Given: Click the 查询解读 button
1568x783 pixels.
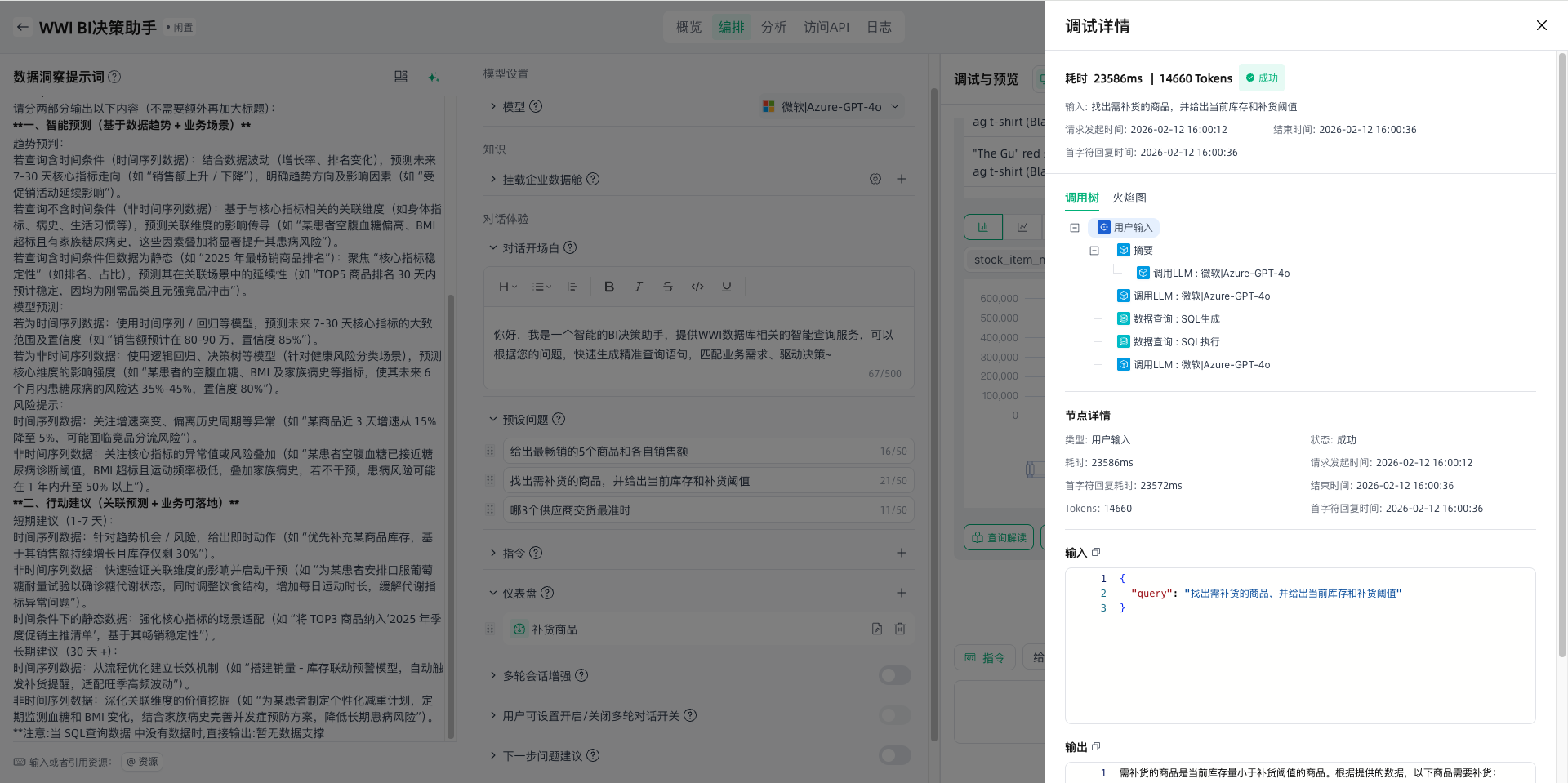Looking at the screenshot, I should tap(999, 537).
